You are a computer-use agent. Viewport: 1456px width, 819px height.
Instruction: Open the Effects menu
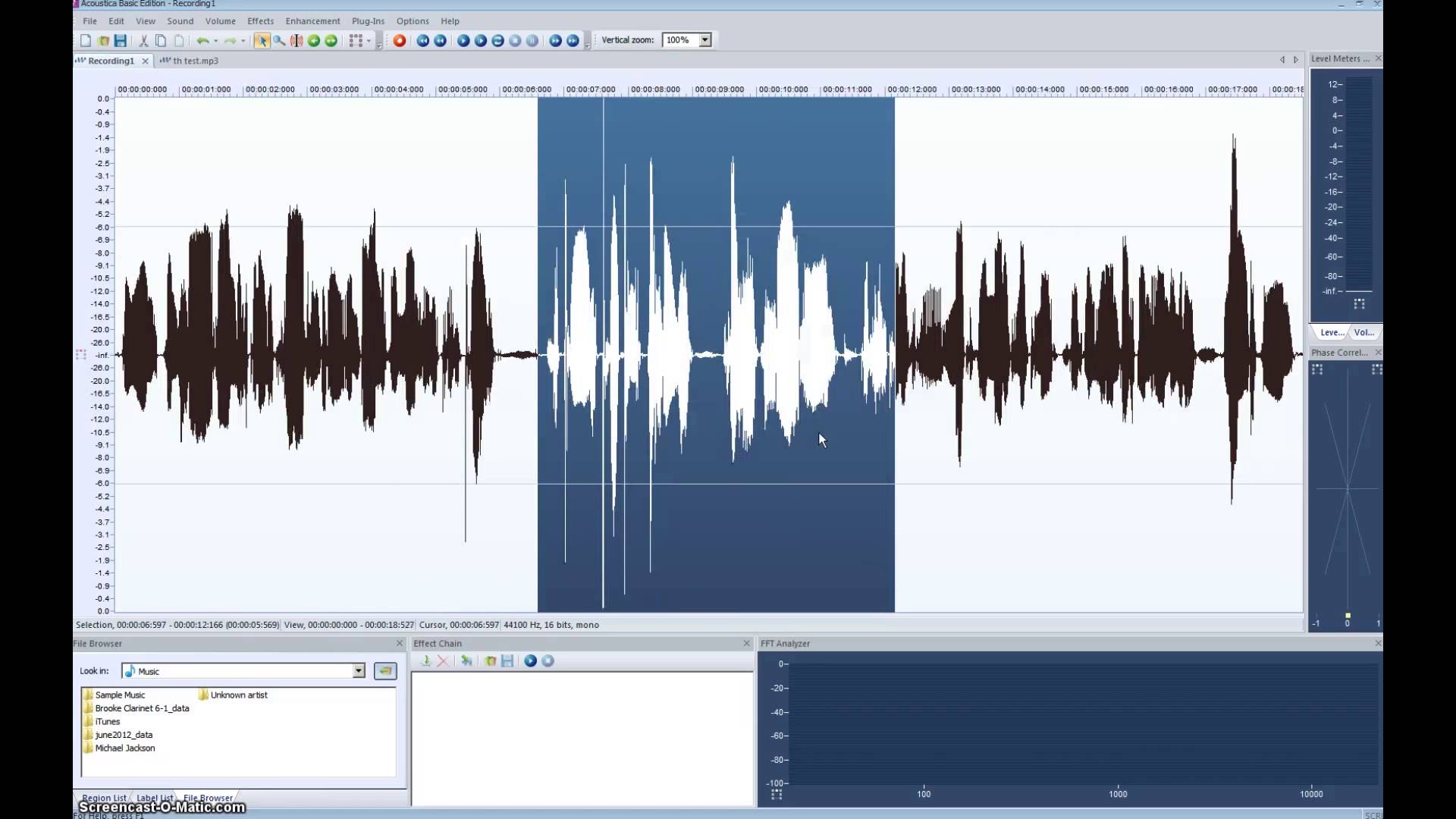pyautogui.click(x=260, y=21)
